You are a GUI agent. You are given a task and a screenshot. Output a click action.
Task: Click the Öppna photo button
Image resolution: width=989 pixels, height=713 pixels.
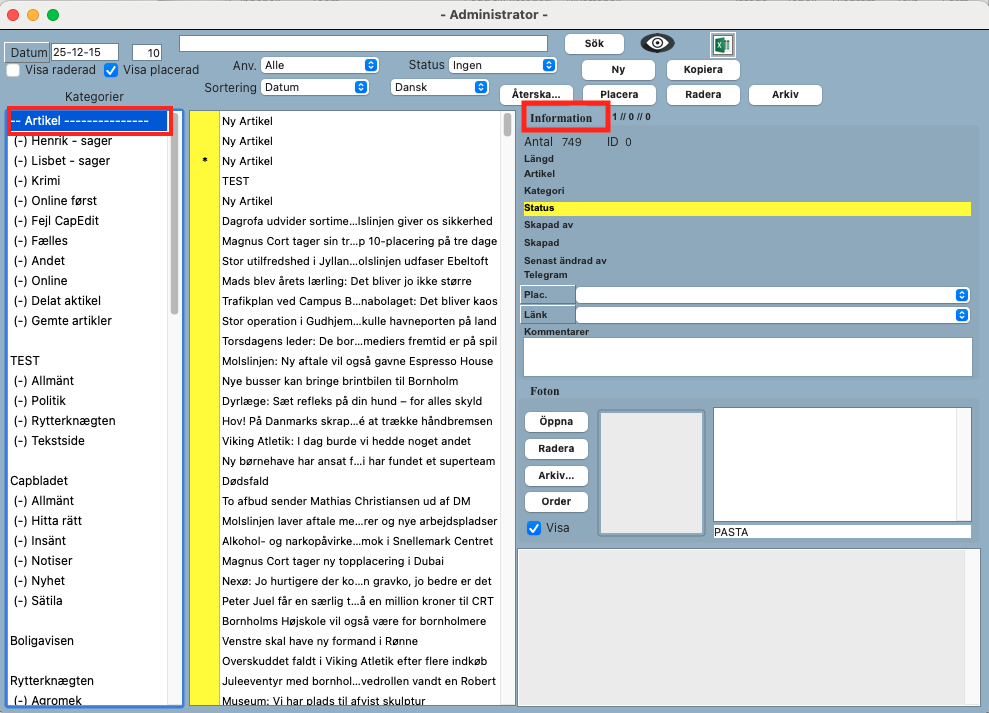556,422
